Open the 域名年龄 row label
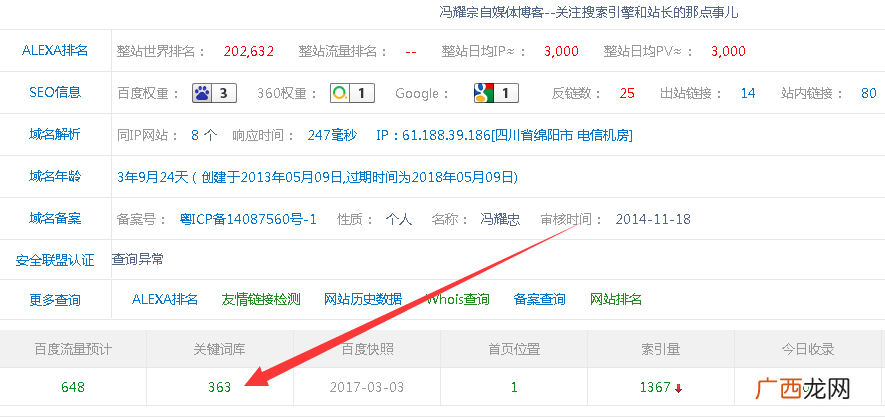 click(x=55, y=177)
